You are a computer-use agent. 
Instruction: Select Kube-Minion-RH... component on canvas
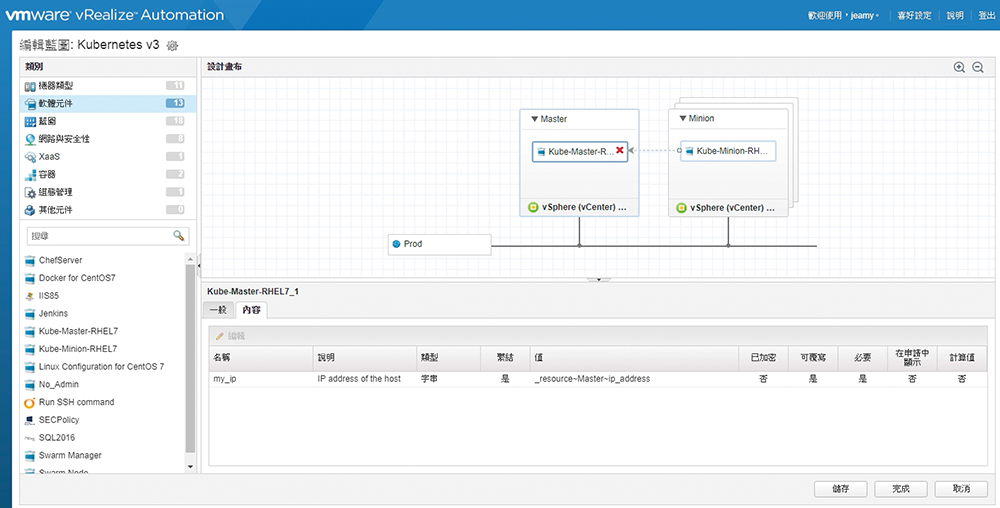(728, 151)
